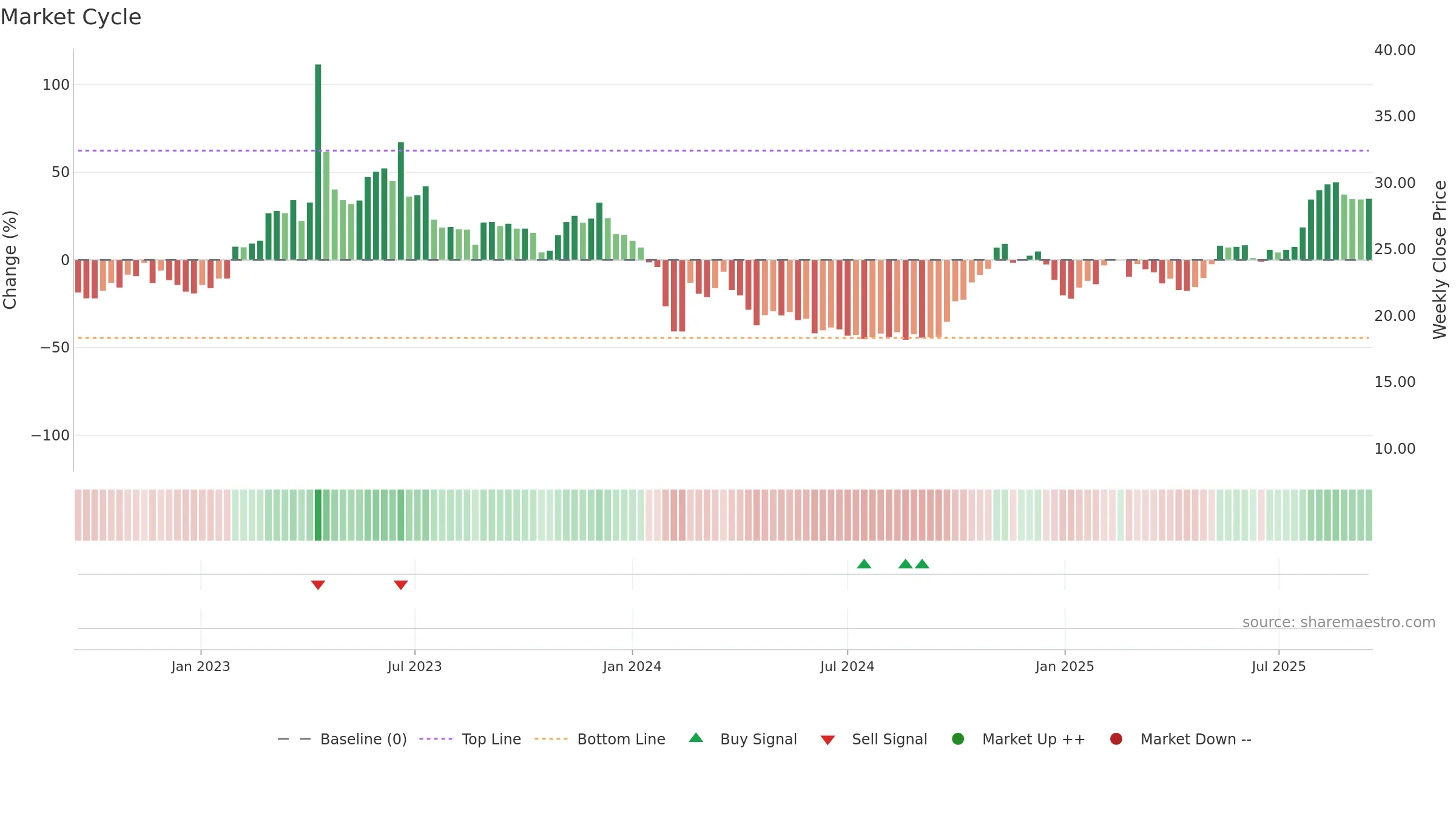Click the 25.00 price tick label

1395,249
